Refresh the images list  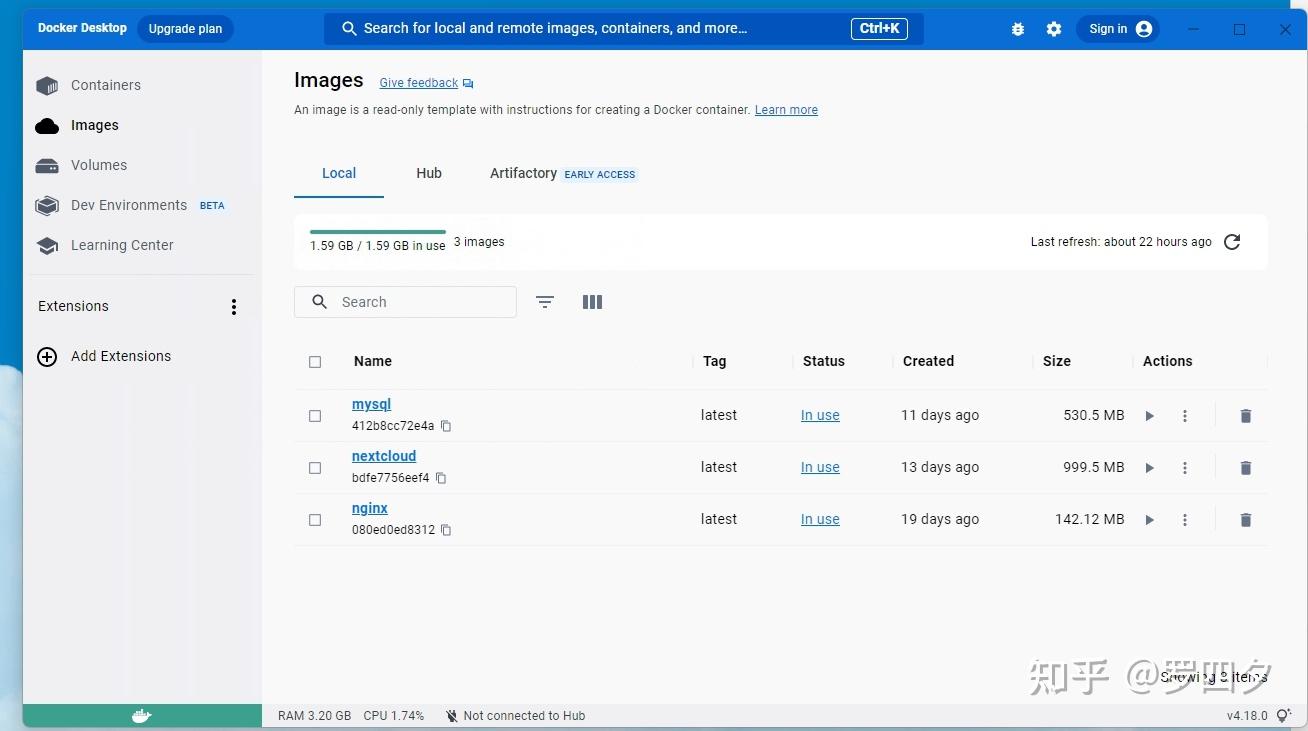(1232, 242)
